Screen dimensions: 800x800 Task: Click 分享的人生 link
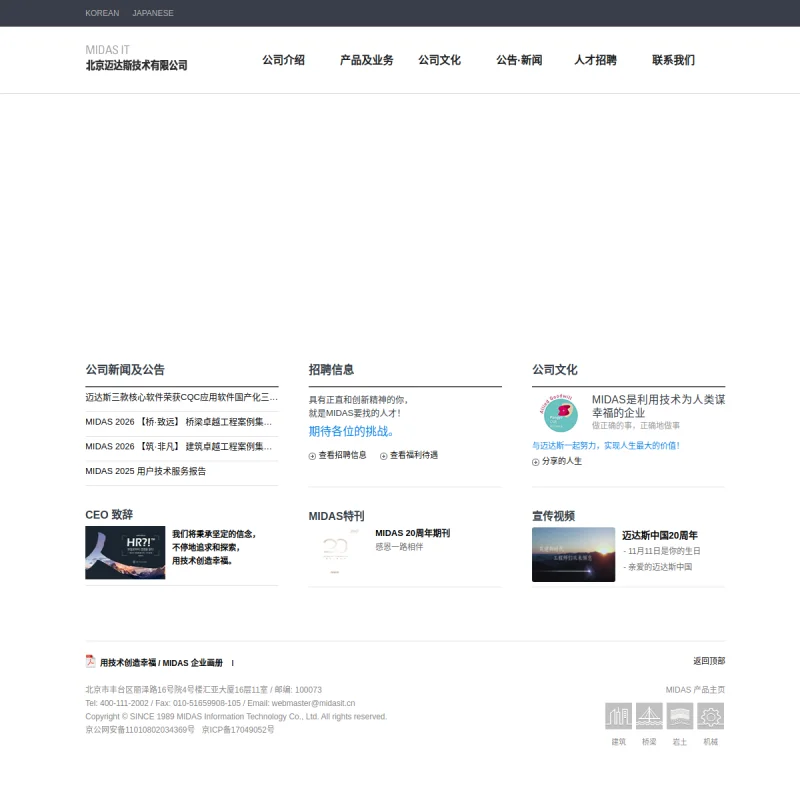pyautogui.click(x=562, y=461)
